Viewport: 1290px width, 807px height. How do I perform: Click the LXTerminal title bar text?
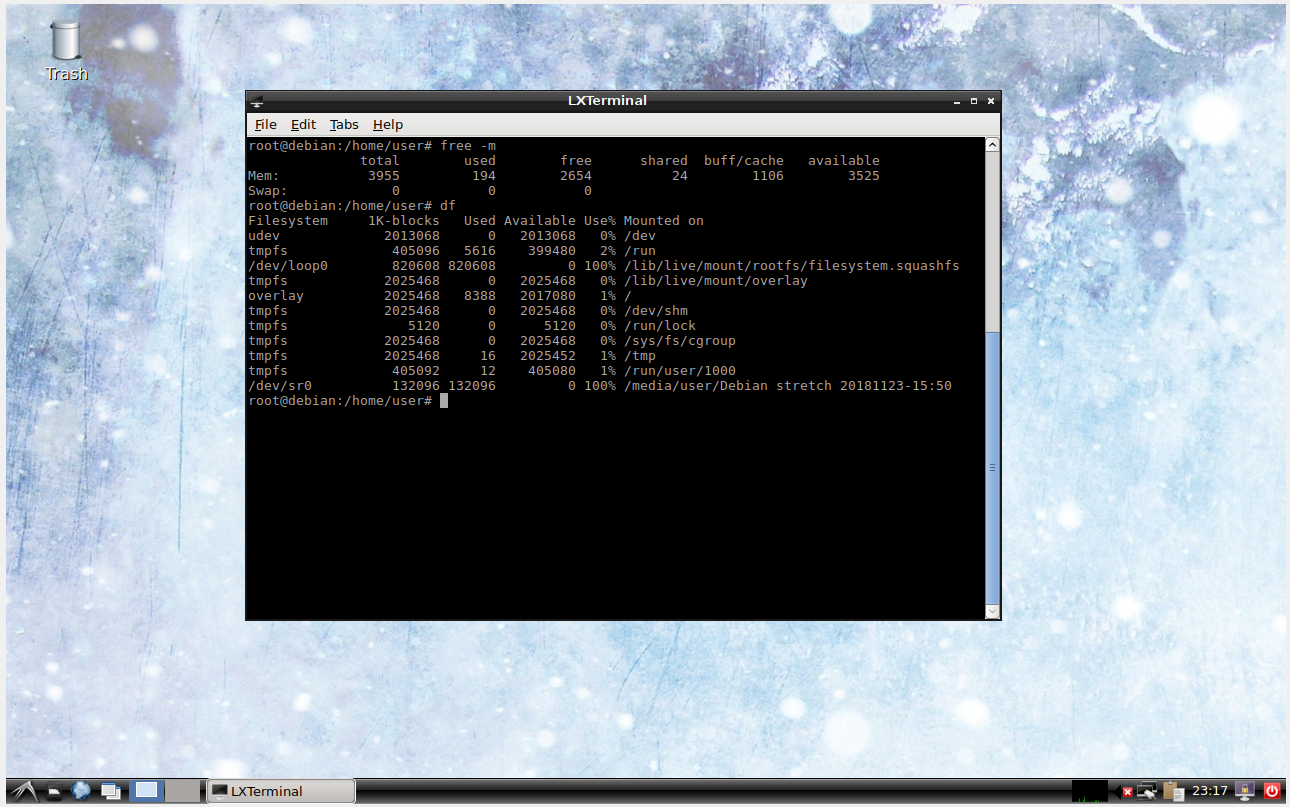pos(607,101)
